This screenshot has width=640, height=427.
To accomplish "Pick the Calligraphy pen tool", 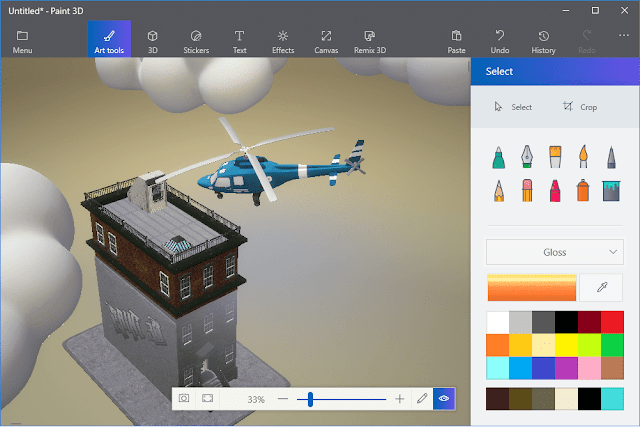I will (x=527, y=157).
